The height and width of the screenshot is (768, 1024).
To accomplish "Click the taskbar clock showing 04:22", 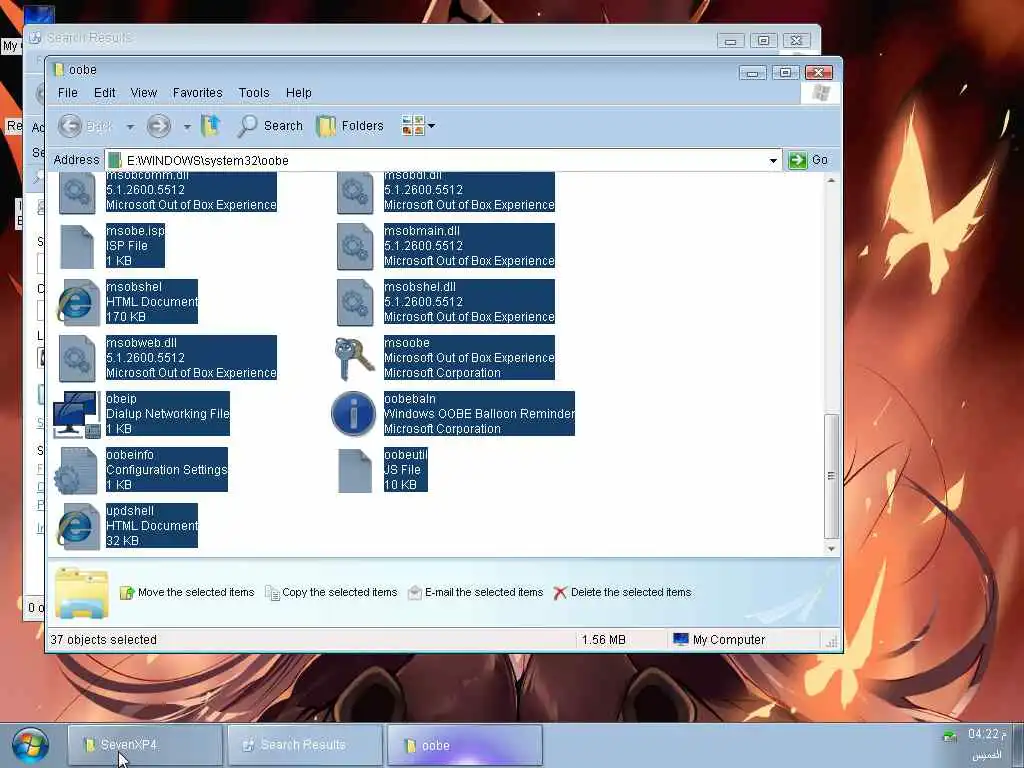I will coord(987,734).
